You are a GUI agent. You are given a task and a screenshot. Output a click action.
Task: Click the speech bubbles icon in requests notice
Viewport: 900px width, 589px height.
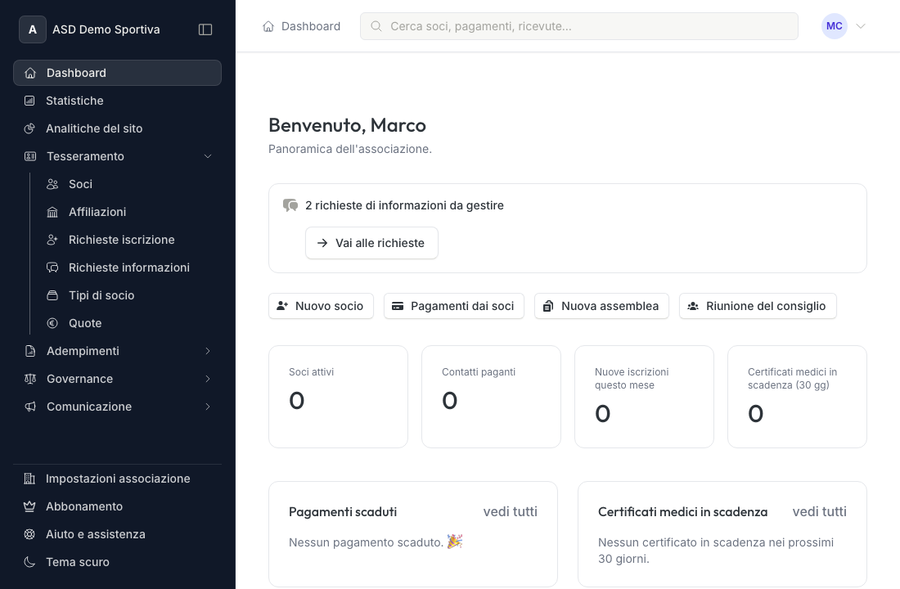pos(290,206)
